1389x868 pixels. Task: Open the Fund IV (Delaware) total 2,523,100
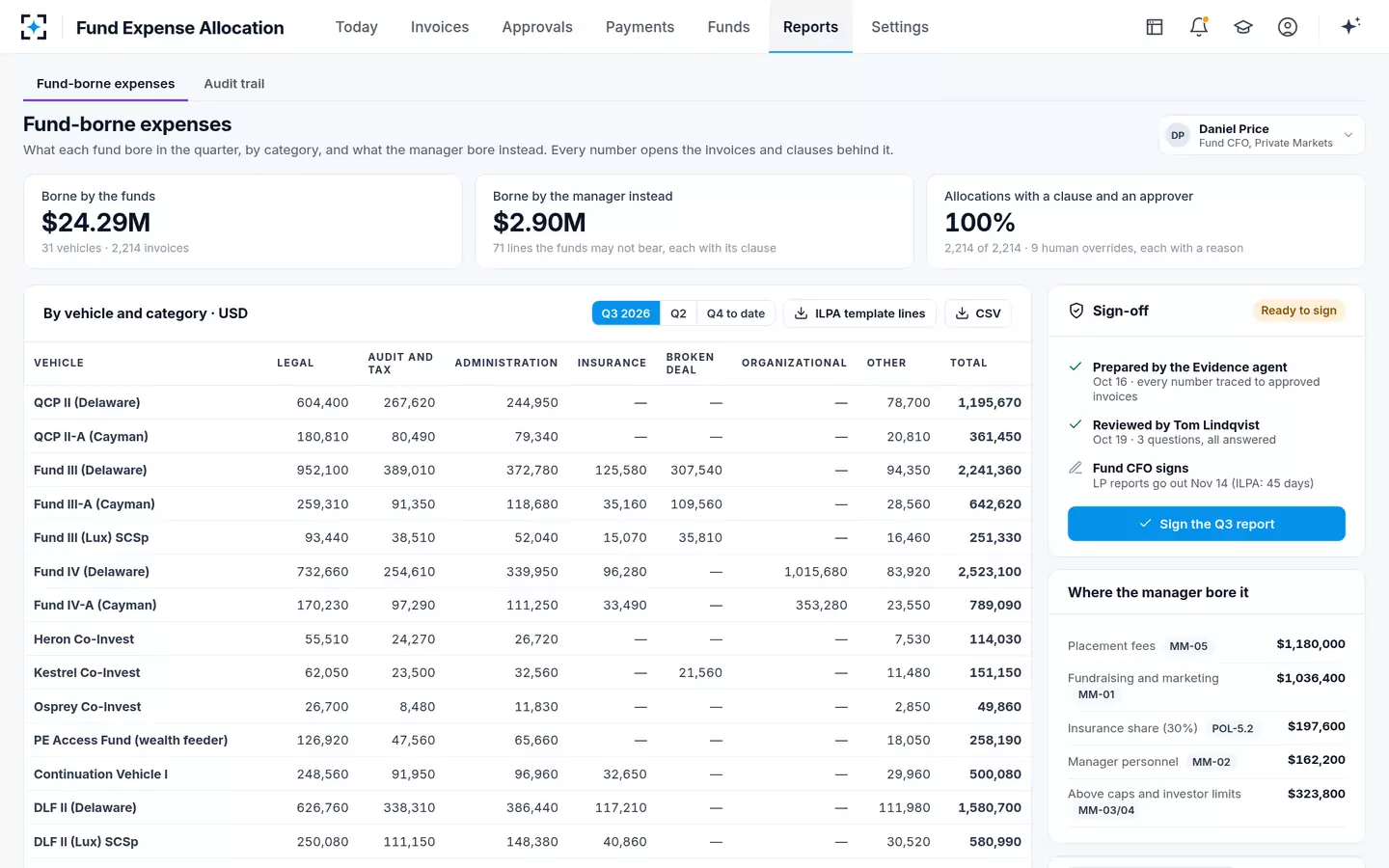tap(990, 572)
